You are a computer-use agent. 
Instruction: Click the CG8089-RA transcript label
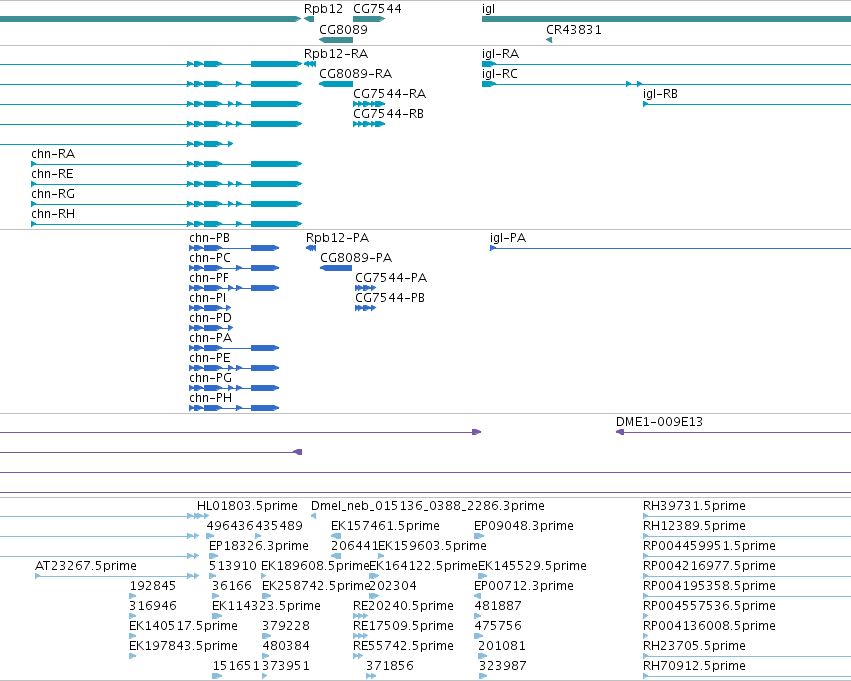(355, 74)
